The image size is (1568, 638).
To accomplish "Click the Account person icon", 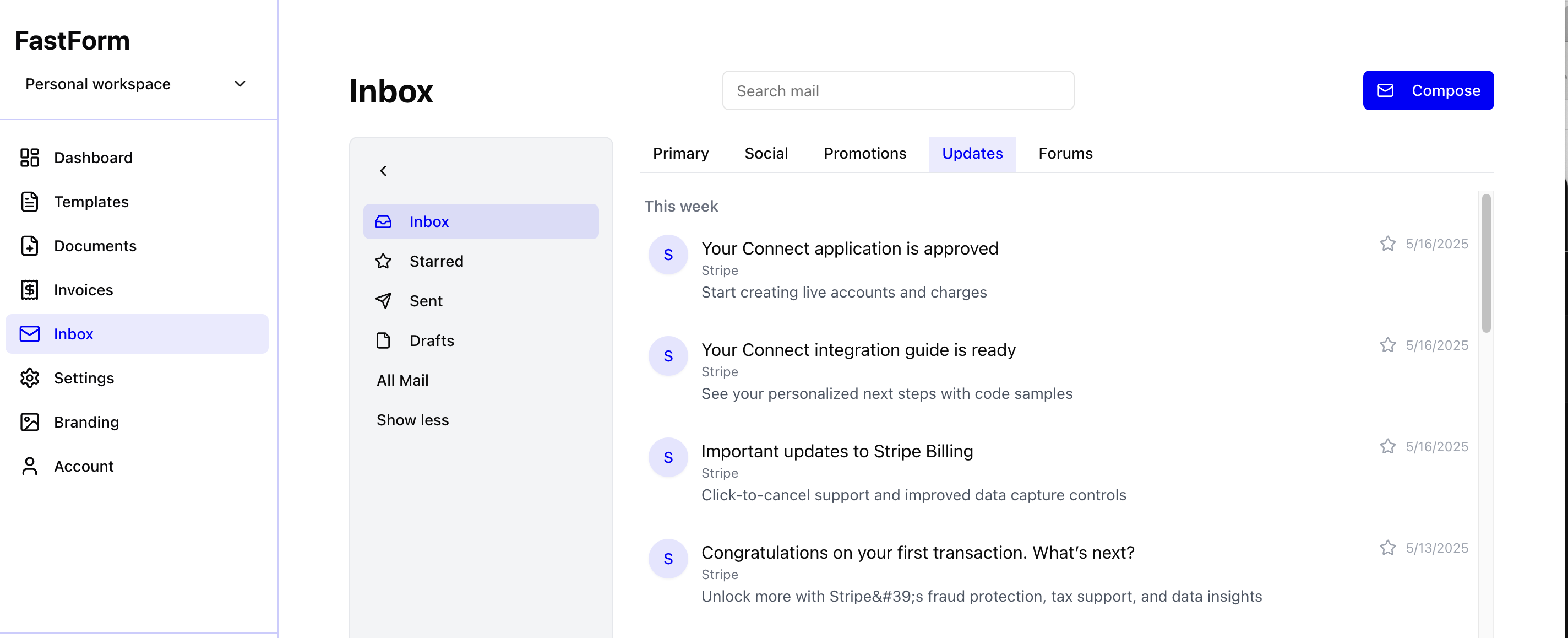I will pos(29,466).
